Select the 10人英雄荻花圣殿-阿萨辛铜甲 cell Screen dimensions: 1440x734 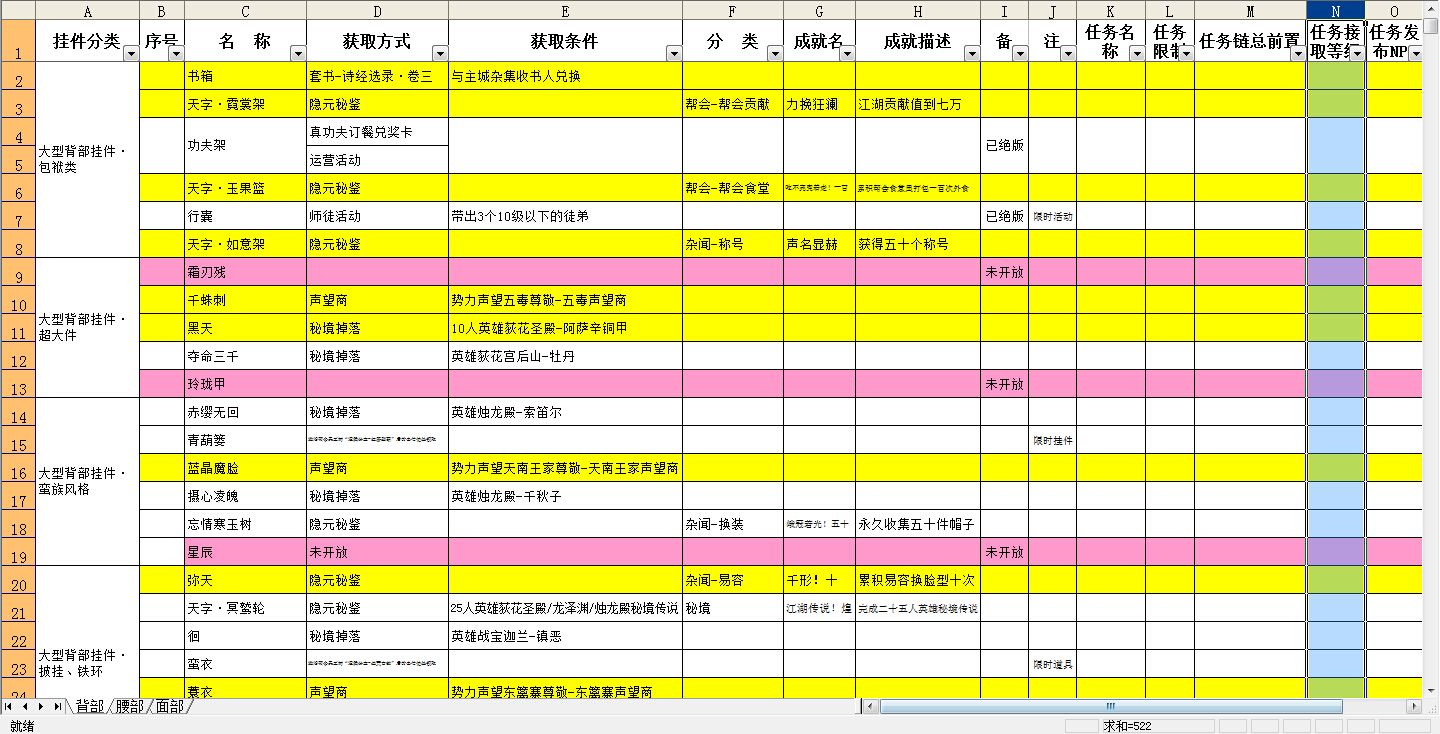click(x=565, y=328)
